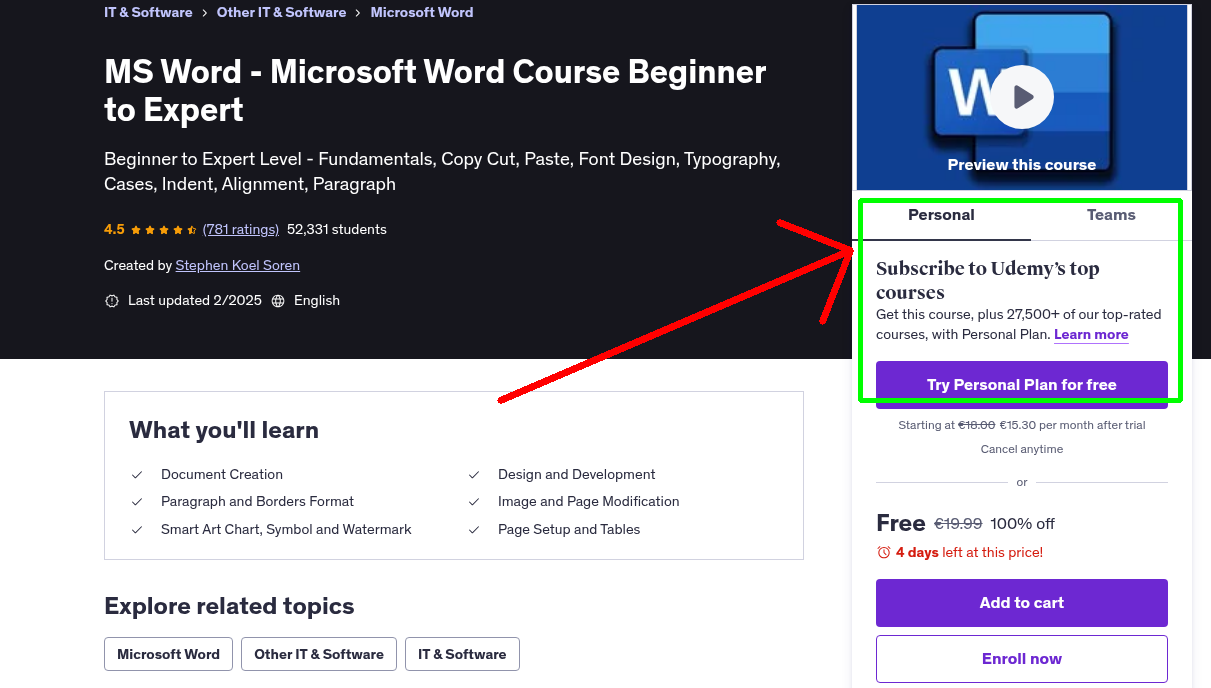Click Design and Development learning item
1211x688 pixels.
pos(577,474)
